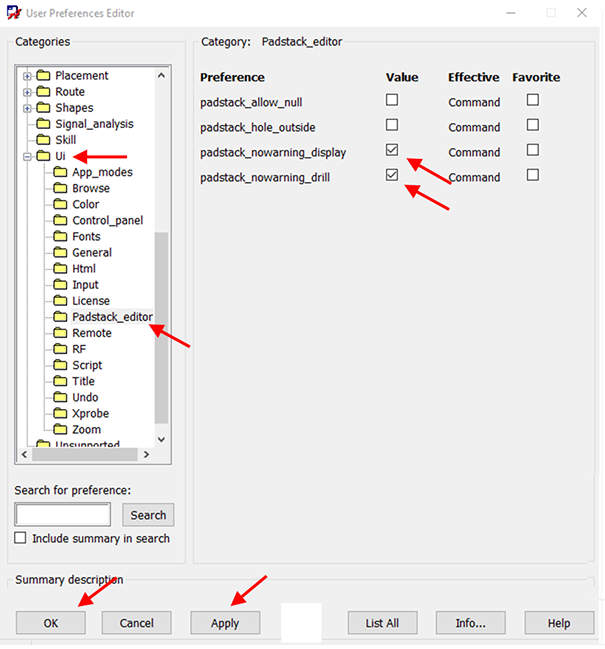Viewport: 605px width, 649px height.
Task: Click the Script folder icon
Action: [x=60, y=366]
